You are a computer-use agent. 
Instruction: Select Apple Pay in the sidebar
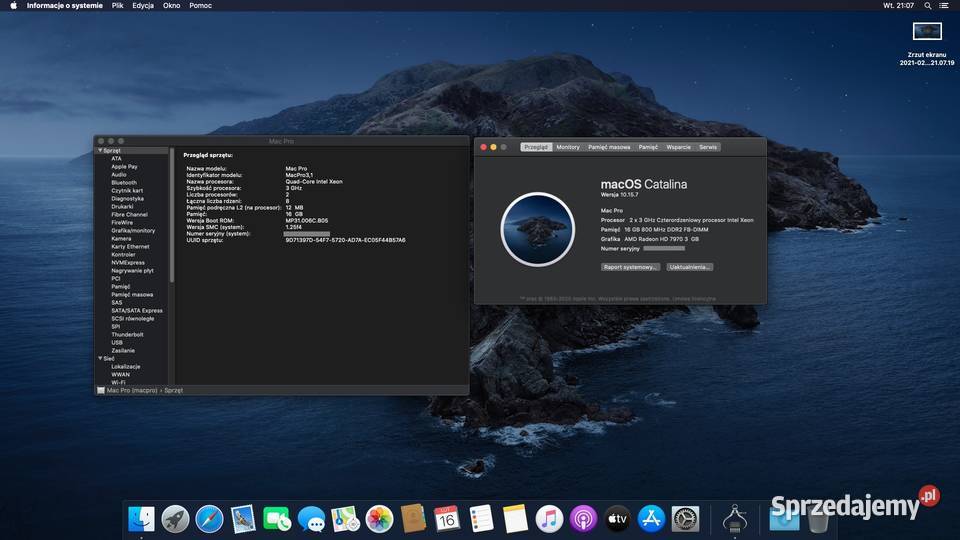124,167
